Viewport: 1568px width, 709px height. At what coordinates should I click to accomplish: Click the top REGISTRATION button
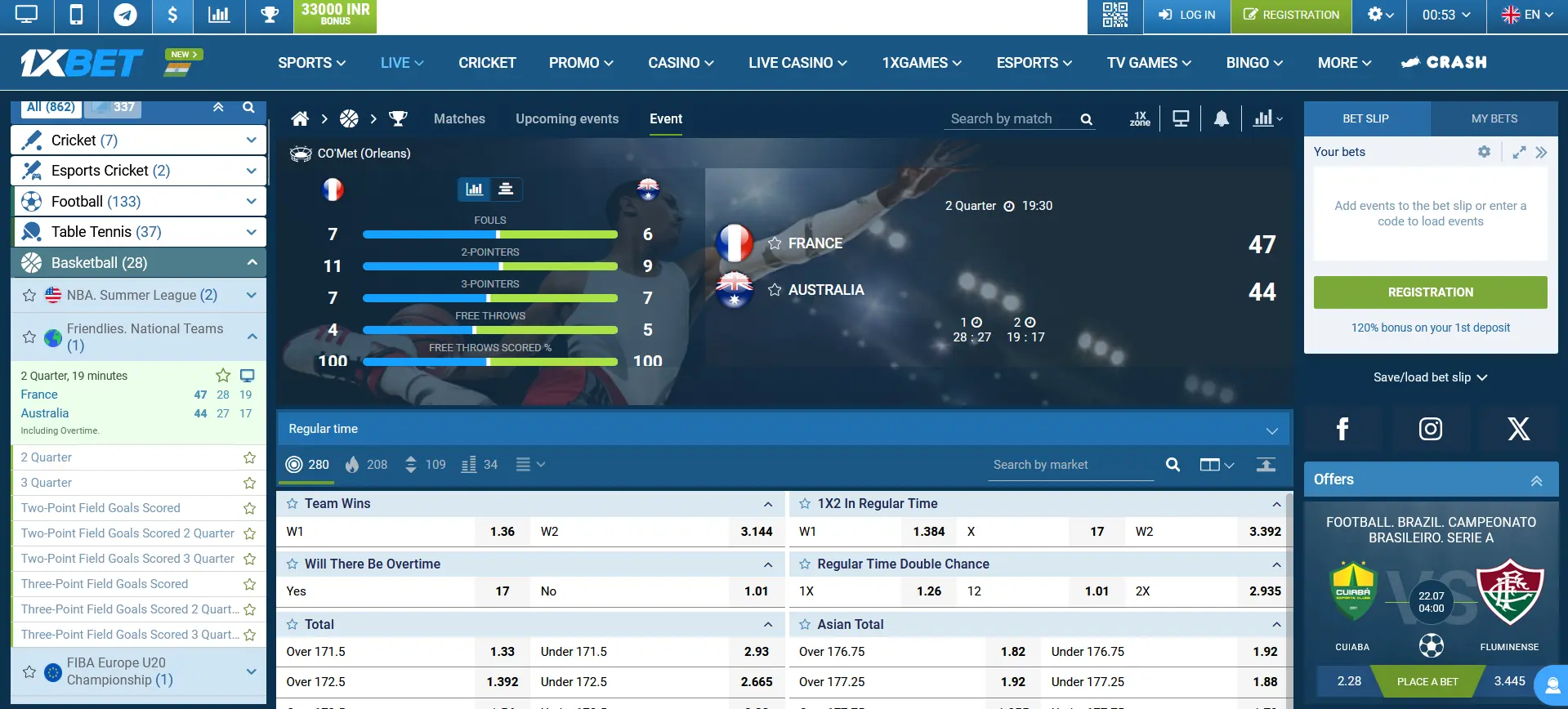[x=1291, y=15]
